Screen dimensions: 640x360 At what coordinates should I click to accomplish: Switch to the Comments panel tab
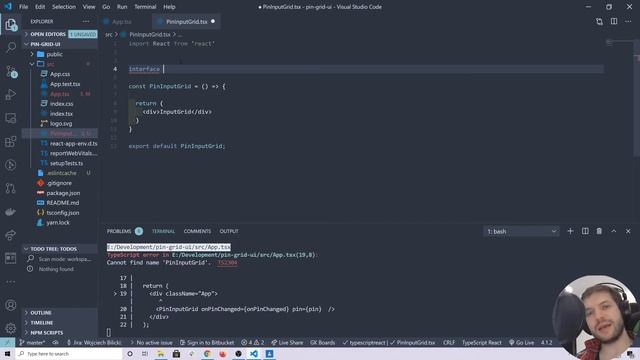[197, 231]
